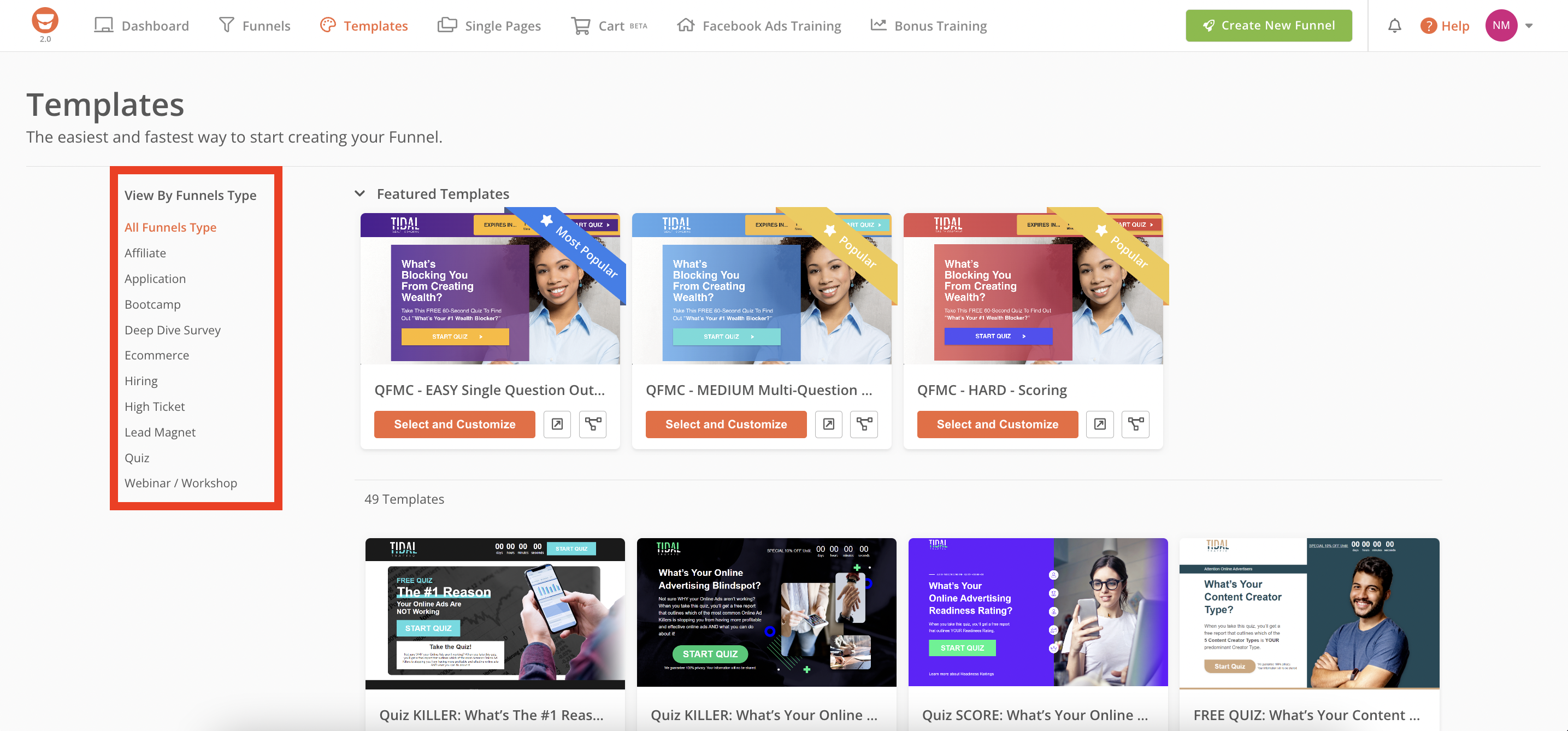Click the logo icon at top left

[x=45, y=21]
